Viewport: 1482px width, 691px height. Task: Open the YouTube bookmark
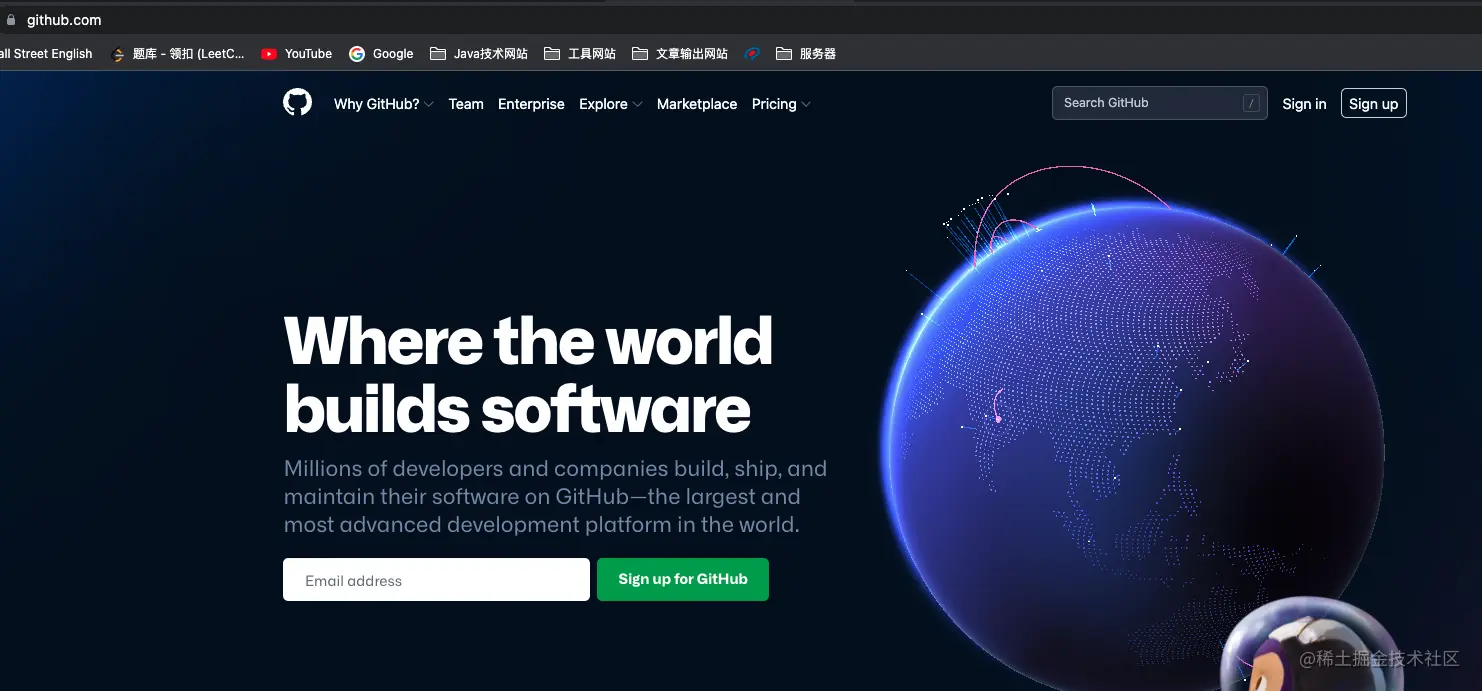point(296,54)
